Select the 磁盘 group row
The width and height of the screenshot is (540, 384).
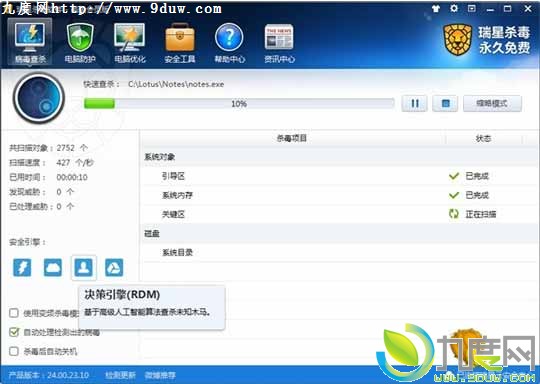tap(339, 233)
